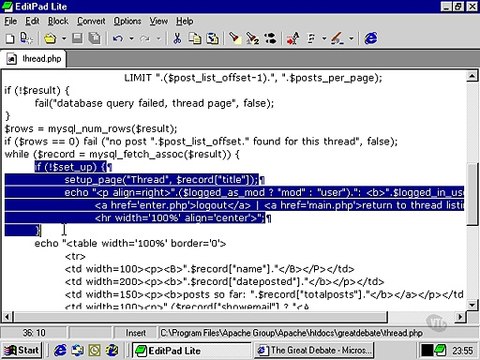Copy selection with Copy icon

point(195,39)
